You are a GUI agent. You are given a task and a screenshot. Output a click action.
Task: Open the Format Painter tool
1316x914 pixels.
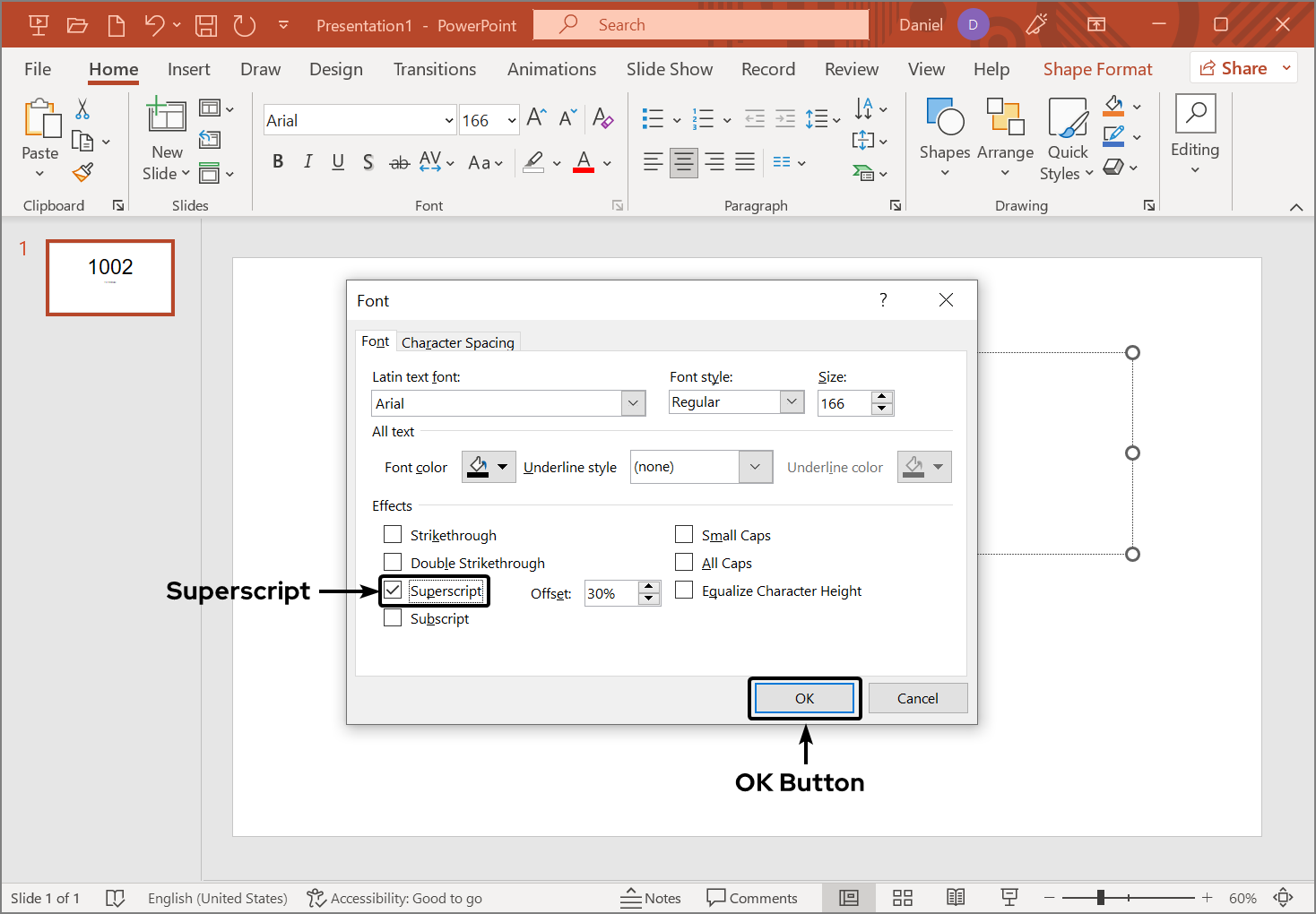click(81, 172)
